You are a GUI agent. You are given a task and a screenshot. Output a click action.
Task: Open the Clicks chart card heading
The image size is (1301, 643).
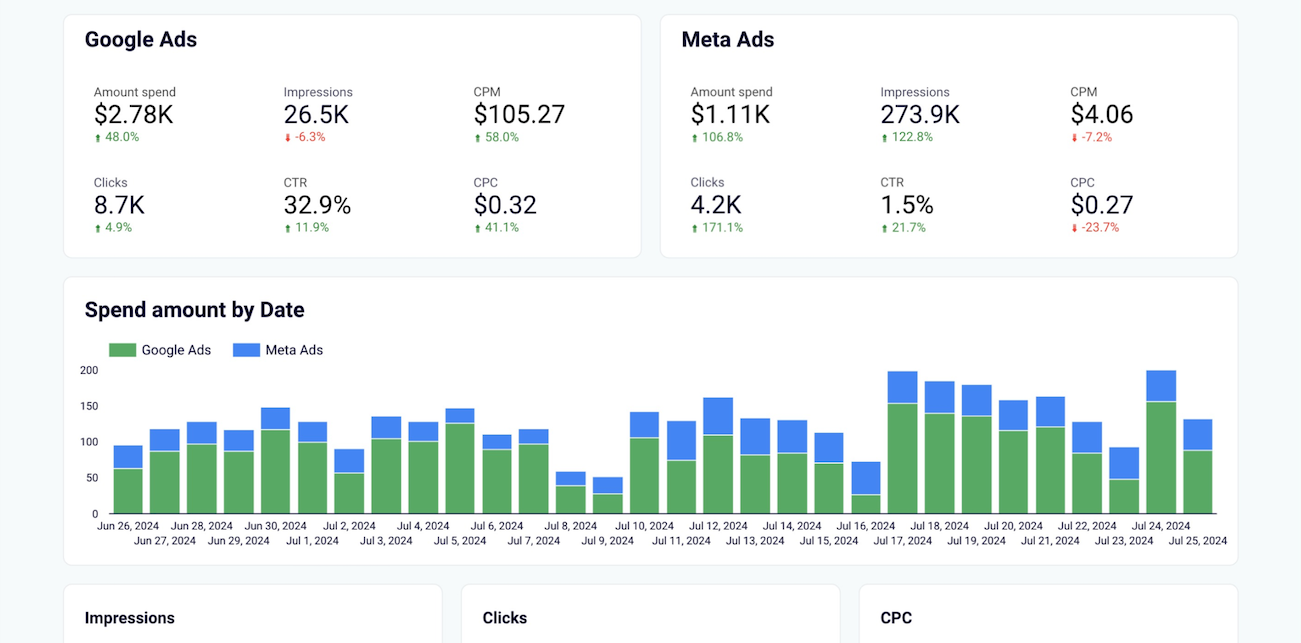point(505,618)
